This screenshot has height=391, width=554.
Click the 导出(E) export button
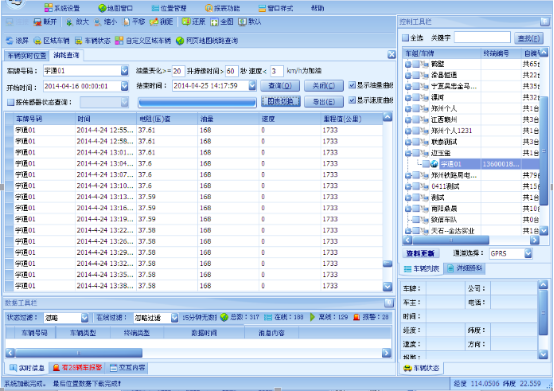pos(324,102)
